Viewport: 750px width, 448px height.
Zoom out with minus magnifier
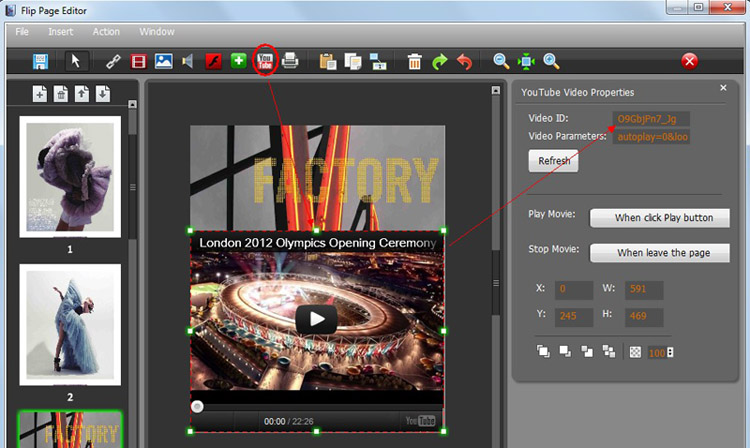(x=501, y=61)
